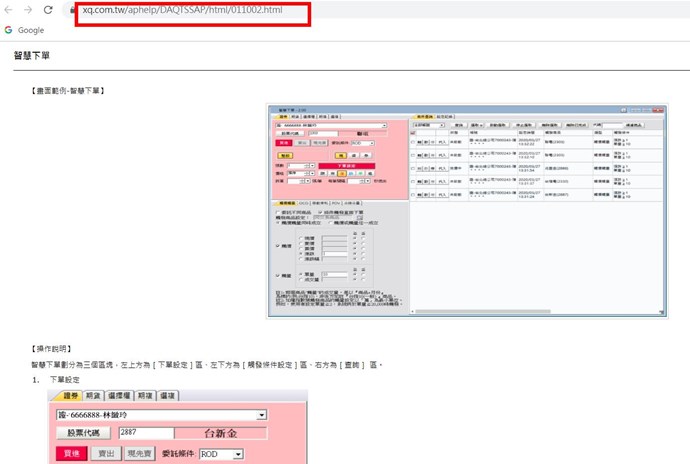Select the 選擇權 tab in order settings

[x=119, y=395]
